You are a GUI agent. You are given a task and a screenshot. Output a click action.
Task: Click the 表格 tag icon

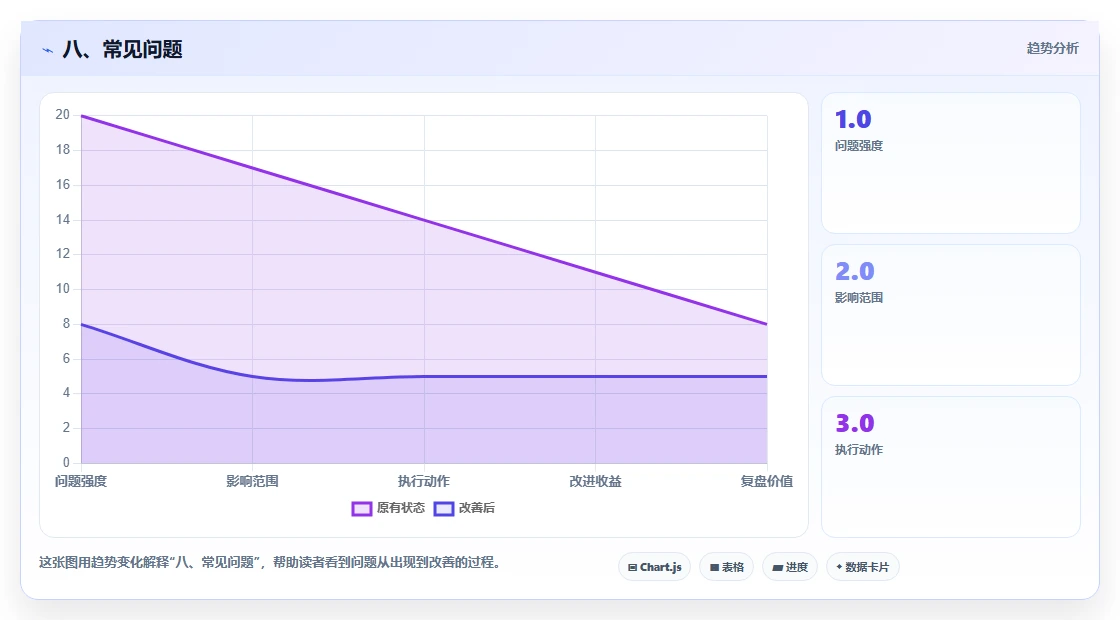pos(714,568)
